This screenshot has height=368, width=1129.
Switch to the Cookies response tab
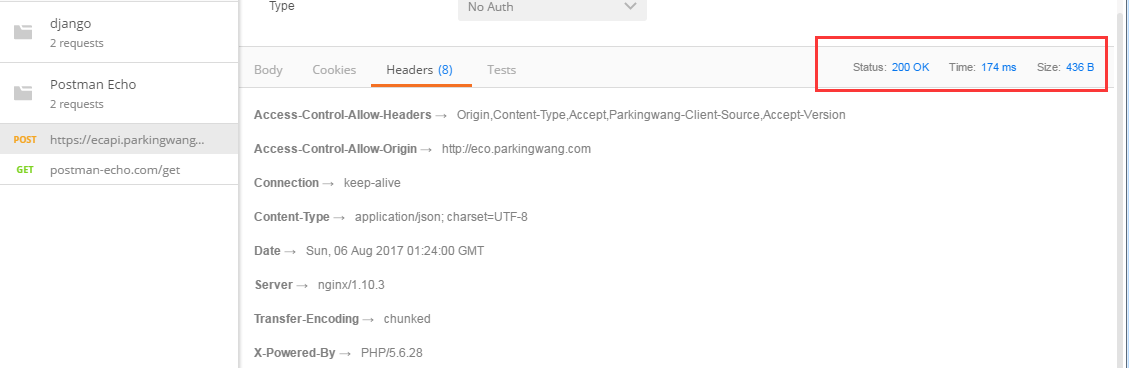[334, 70]
